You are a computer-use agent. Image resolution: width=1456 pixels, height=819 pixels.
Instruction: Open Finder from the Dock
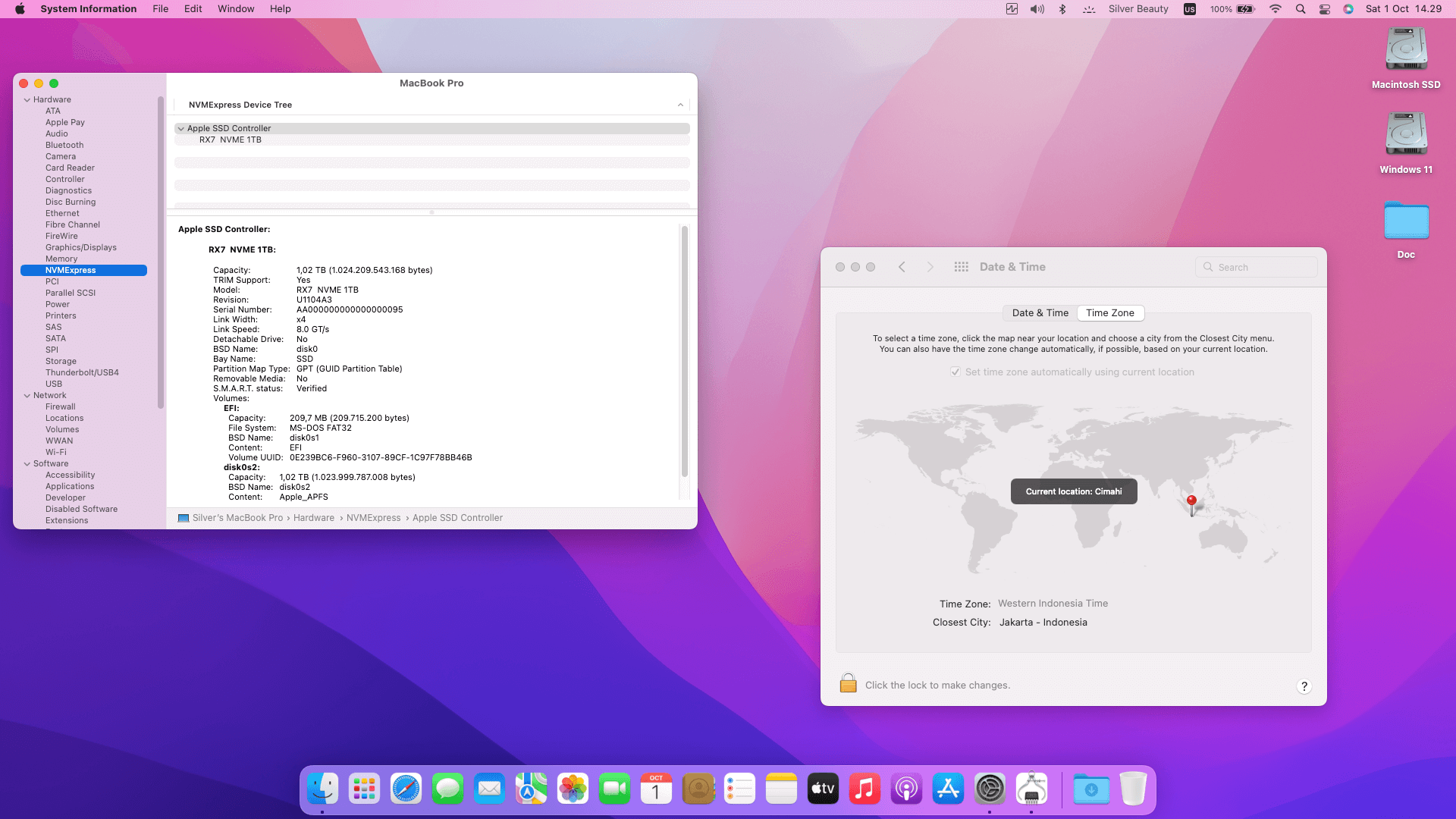click(323, 789)
